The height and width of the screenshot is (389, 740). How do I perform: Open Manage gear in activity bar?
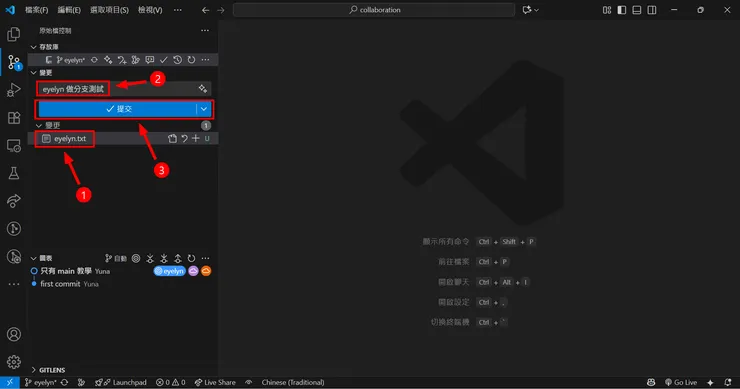pos(14,362)
